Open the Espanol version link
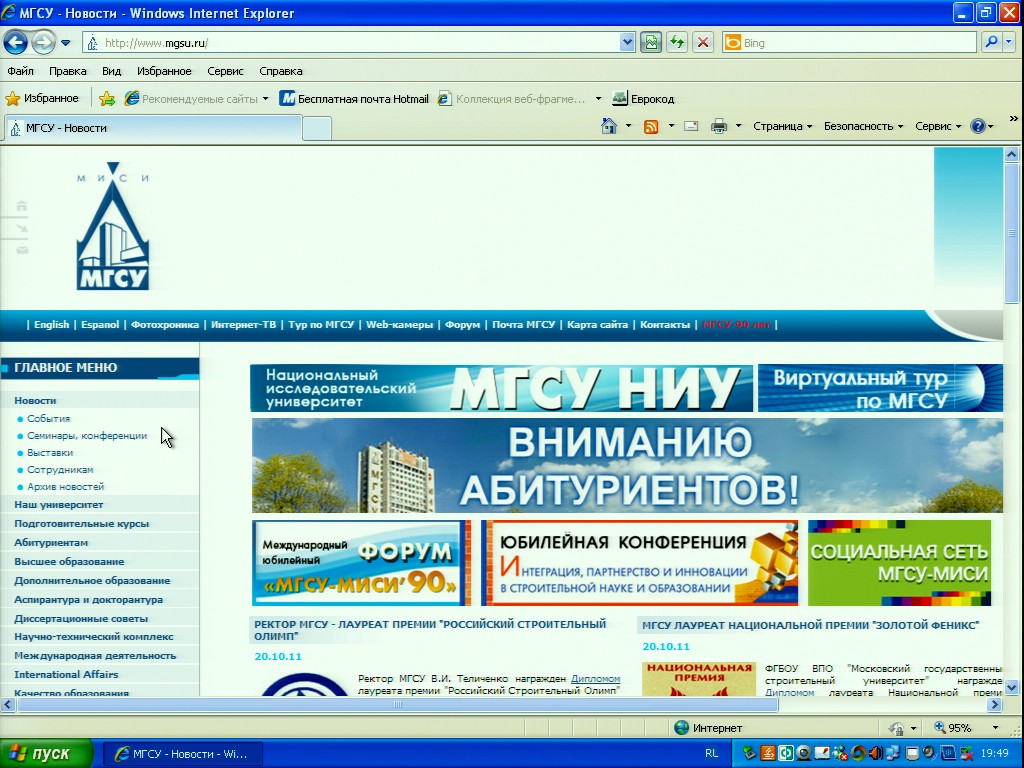The width and height of the screenshot is (1024, 768). click(x=100, y=325)
